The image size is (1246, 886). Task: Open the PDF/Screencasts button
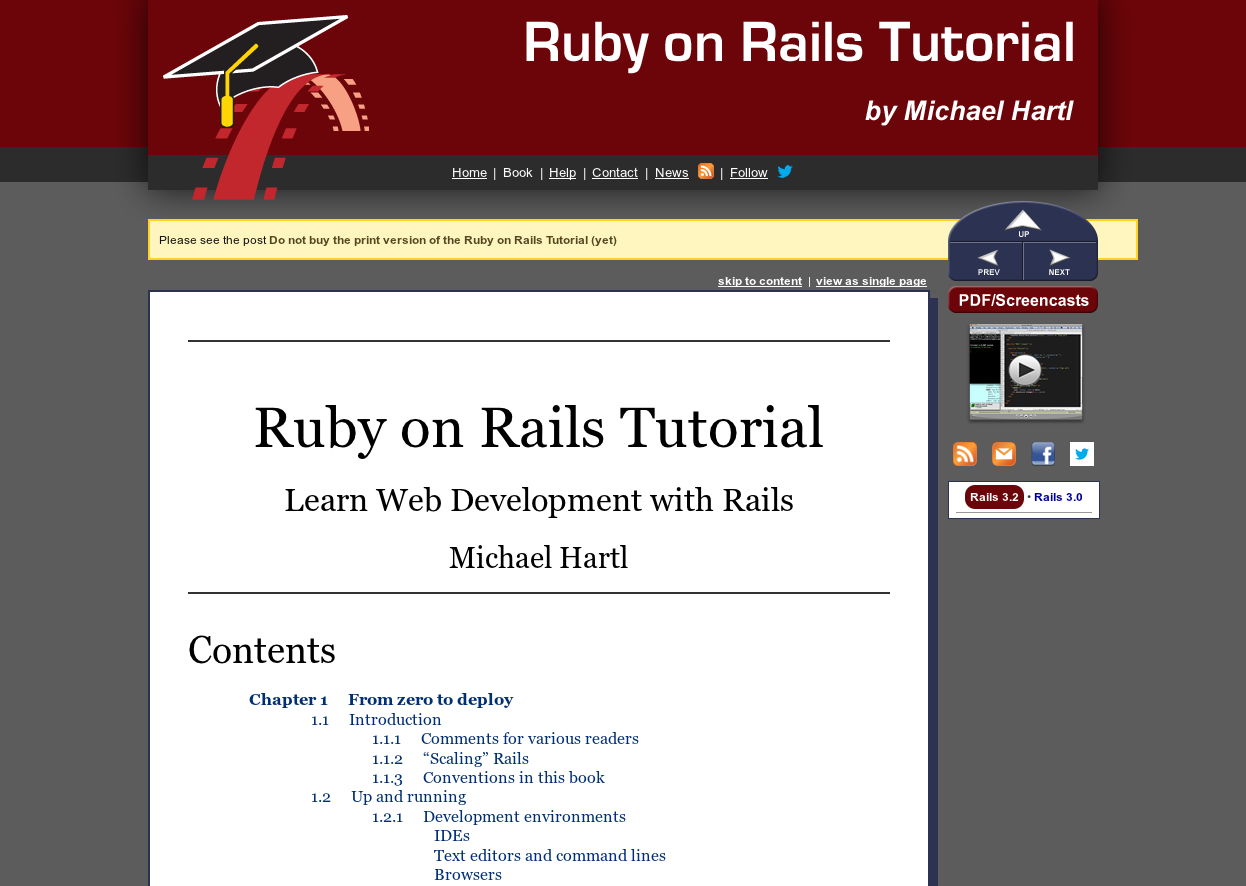click(1023, 300)
